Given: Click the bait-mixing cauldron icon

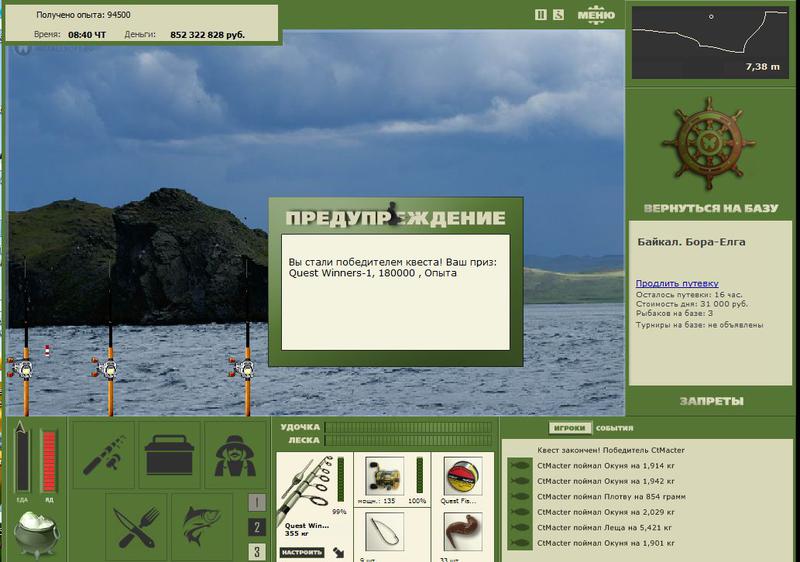Looking at the screenshot, I should [36, 534].
